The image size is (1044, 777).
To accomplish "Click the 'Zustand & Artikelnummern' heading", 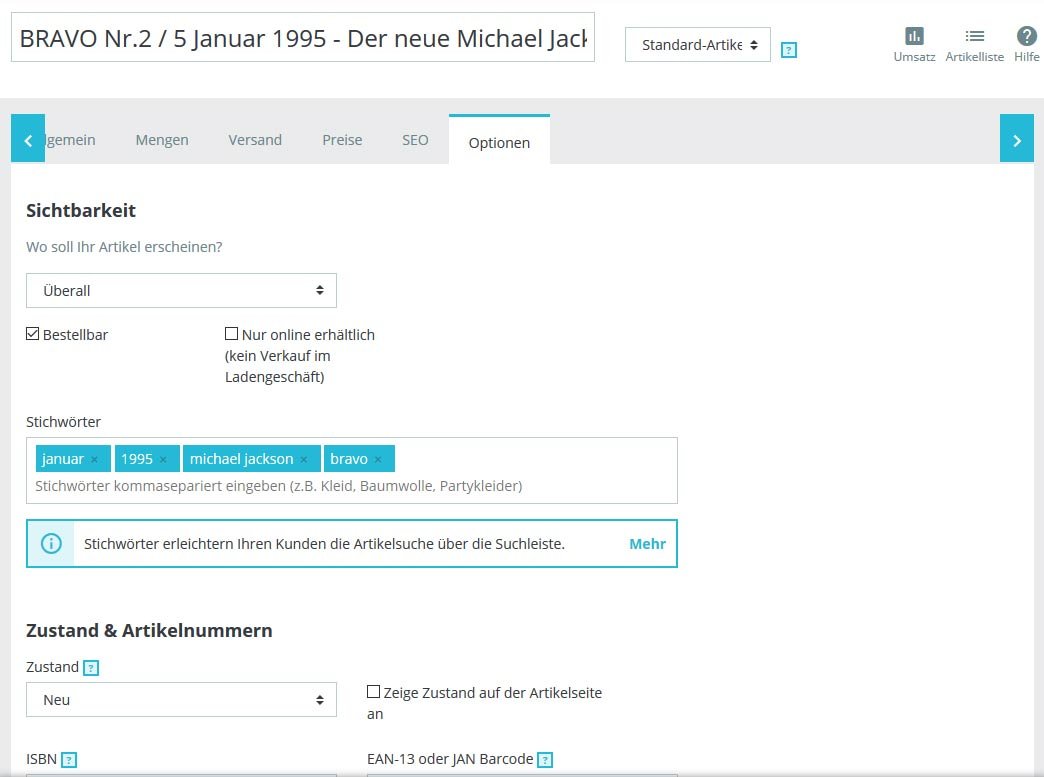I will (x=149, y=631).
